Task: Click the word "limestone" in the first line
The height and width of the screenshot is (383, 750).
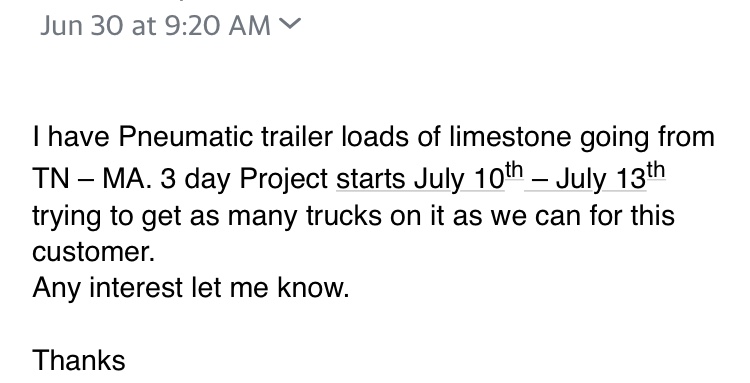Action: point(510,137)
